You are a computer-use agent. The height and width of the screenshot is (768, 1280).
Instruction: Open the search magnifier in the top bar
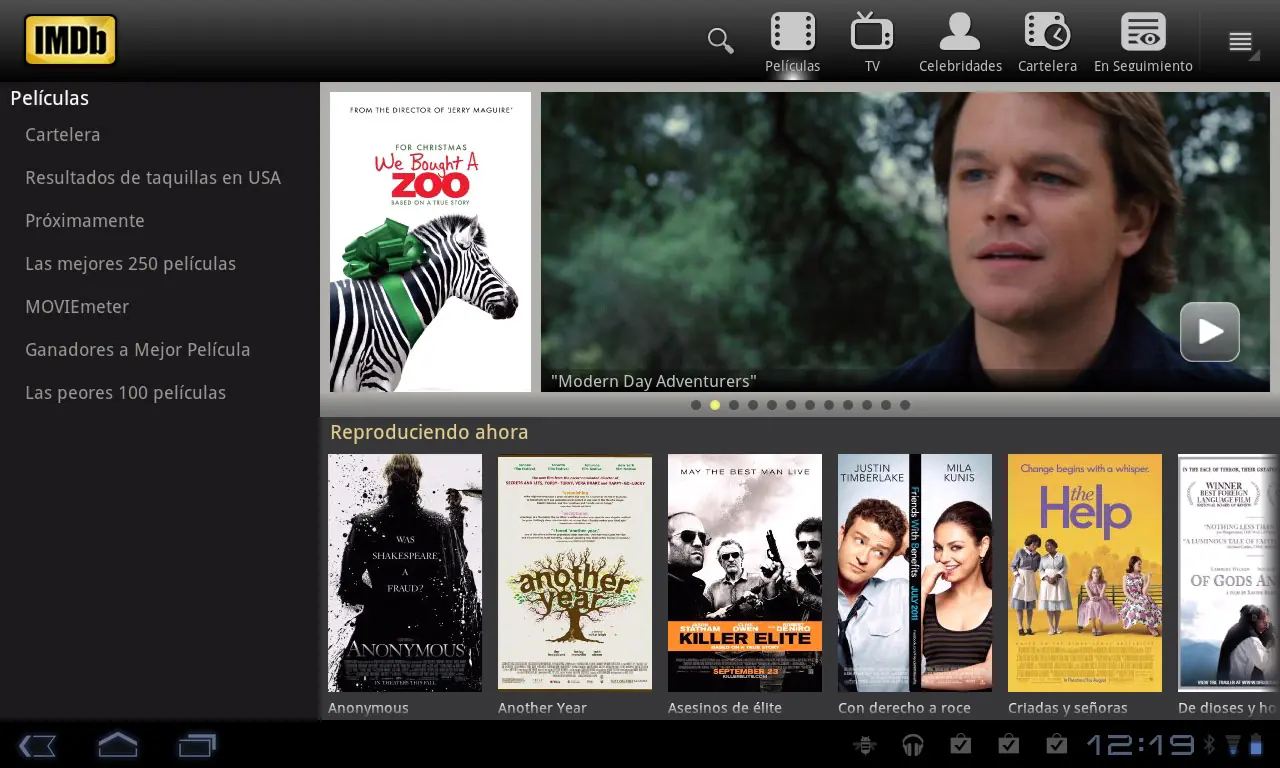pyautogui.click(x=720, y=40)
